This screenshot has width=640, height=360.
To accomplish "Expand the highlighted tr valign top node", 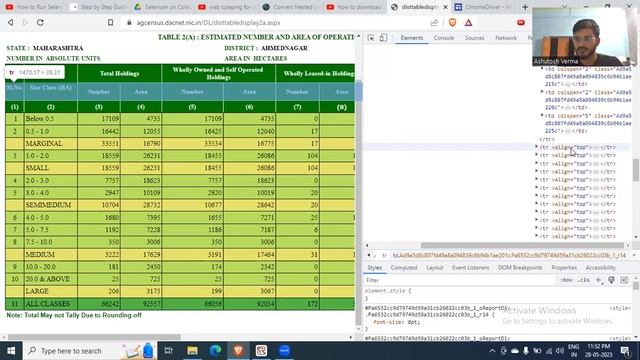I will click(537, 147).
